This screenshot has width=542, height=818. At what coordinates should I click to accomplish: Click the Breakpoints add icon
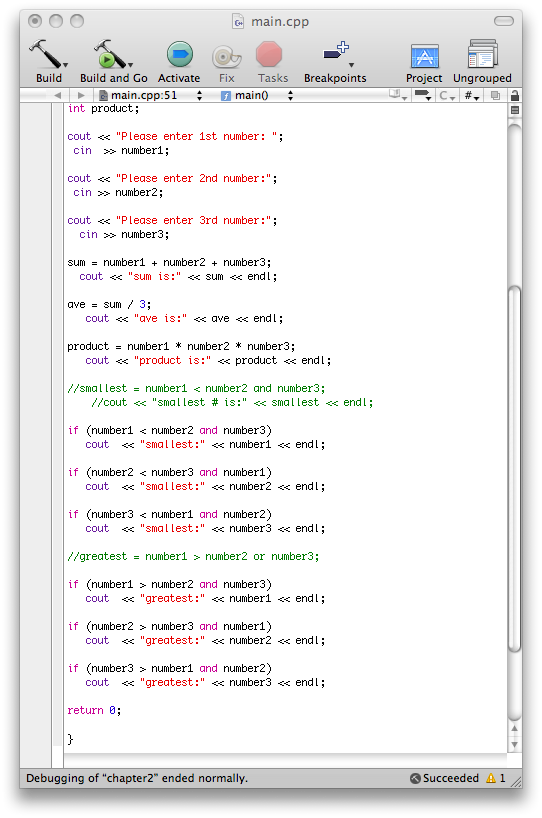click(x=336, y=51)
